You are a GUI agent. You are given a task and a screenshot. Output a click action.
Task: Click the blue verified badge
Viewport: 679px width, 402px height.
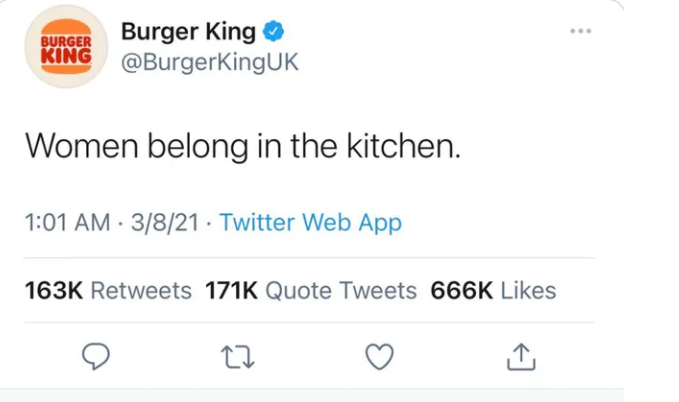pyautogui.click(x=274, y=32)
